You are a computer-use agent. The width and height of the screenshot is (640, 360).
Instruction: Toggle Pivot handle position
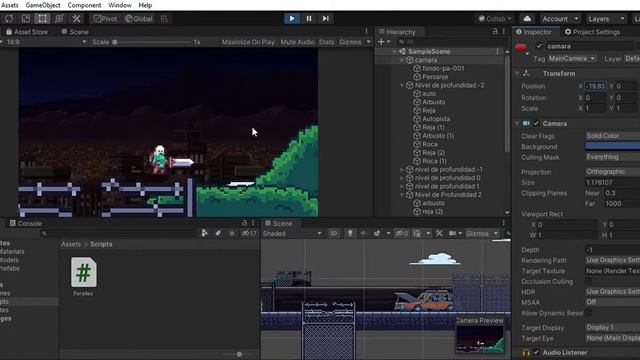click(105, 19)
